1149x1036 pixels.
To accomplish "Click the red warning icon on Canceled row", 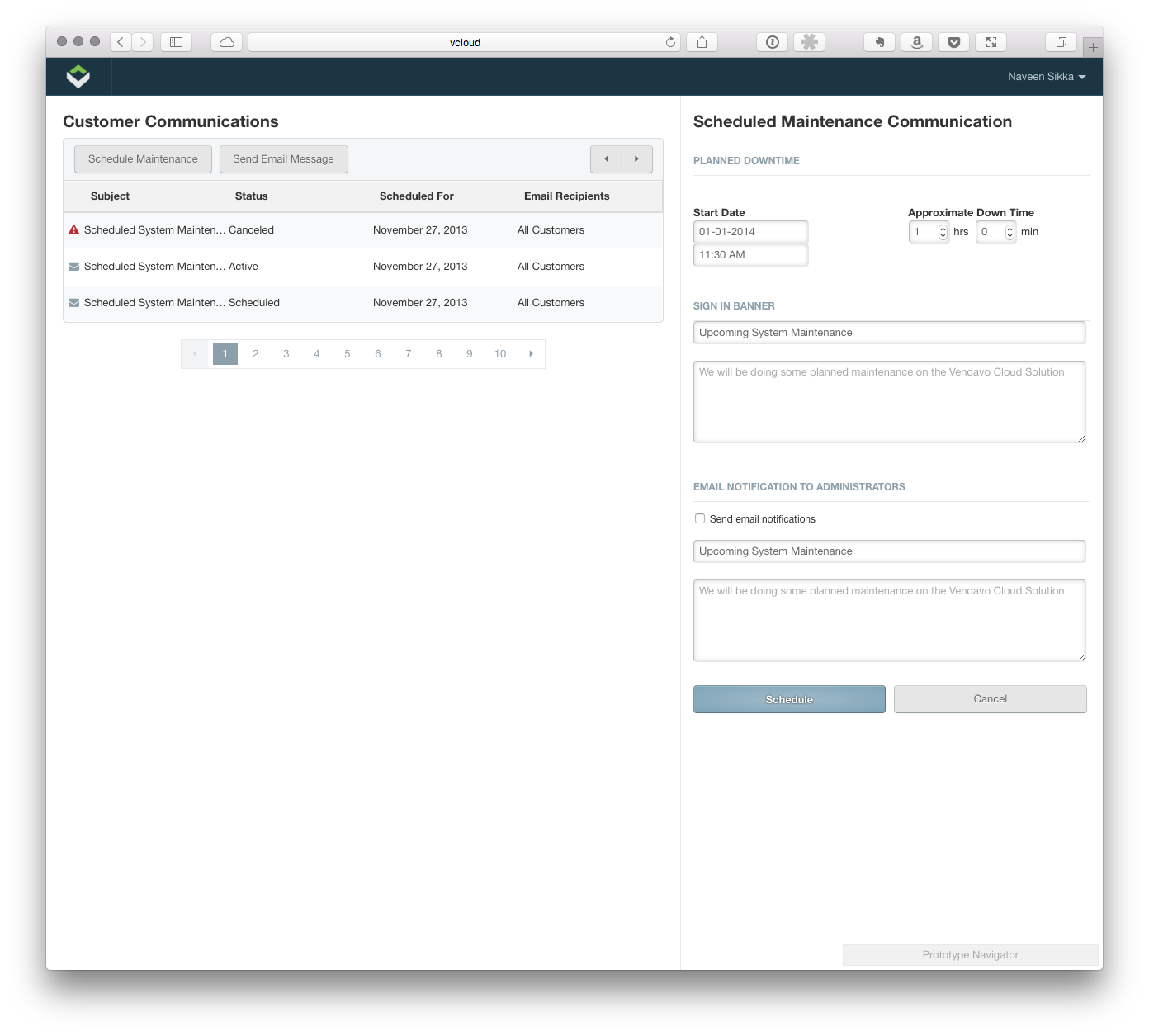I will tap(73, 230).
